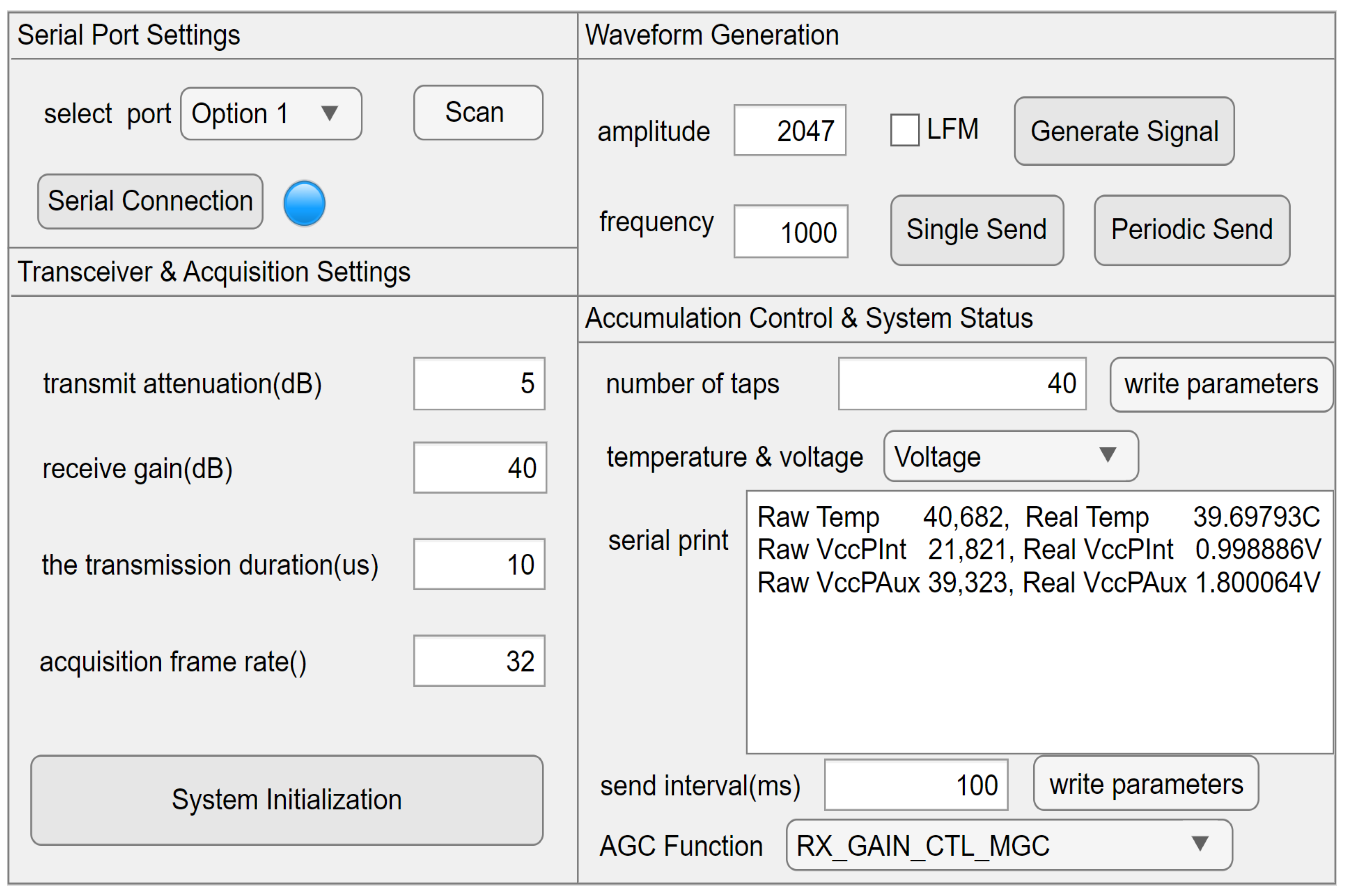The image size is (1345, 896).
Task: Click the frequency input field
Action: (790, 231)
